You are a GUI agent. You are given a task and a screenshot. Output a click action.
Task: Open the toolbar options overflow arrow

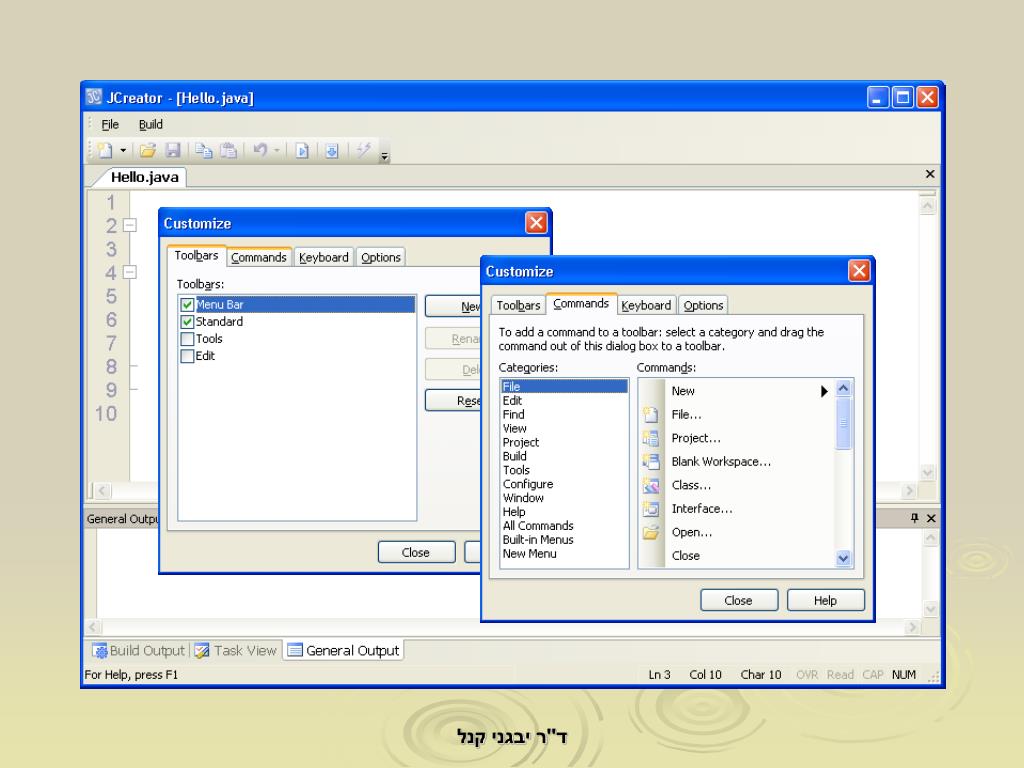pyautogui.click(x=385, y=156)
